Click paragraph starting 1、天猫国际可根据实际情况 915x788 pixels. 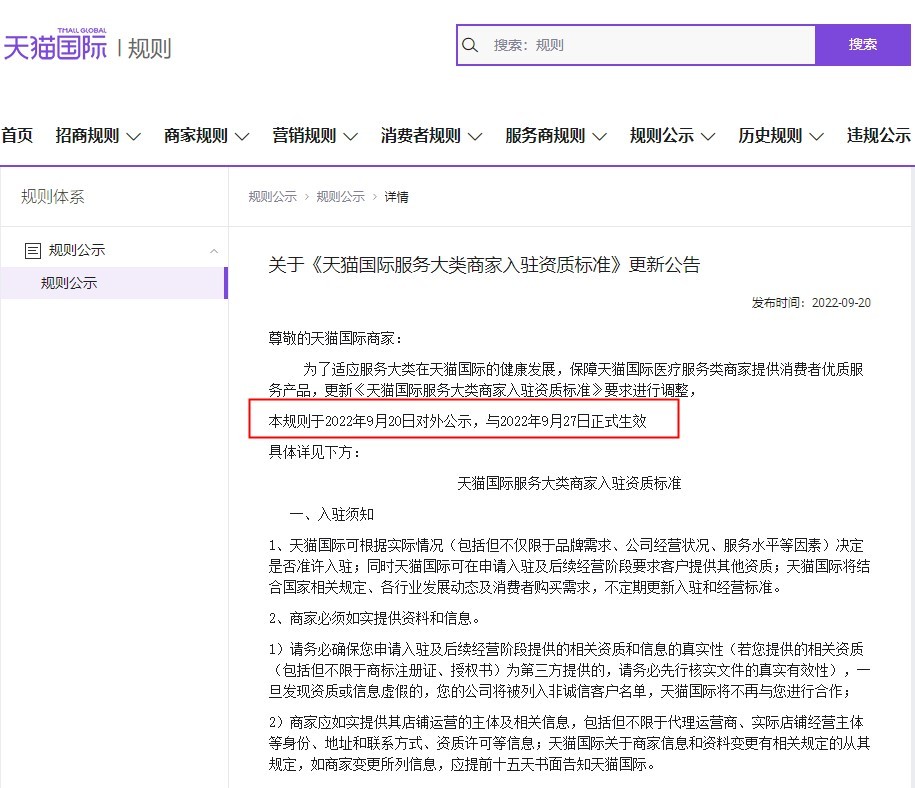569,566
